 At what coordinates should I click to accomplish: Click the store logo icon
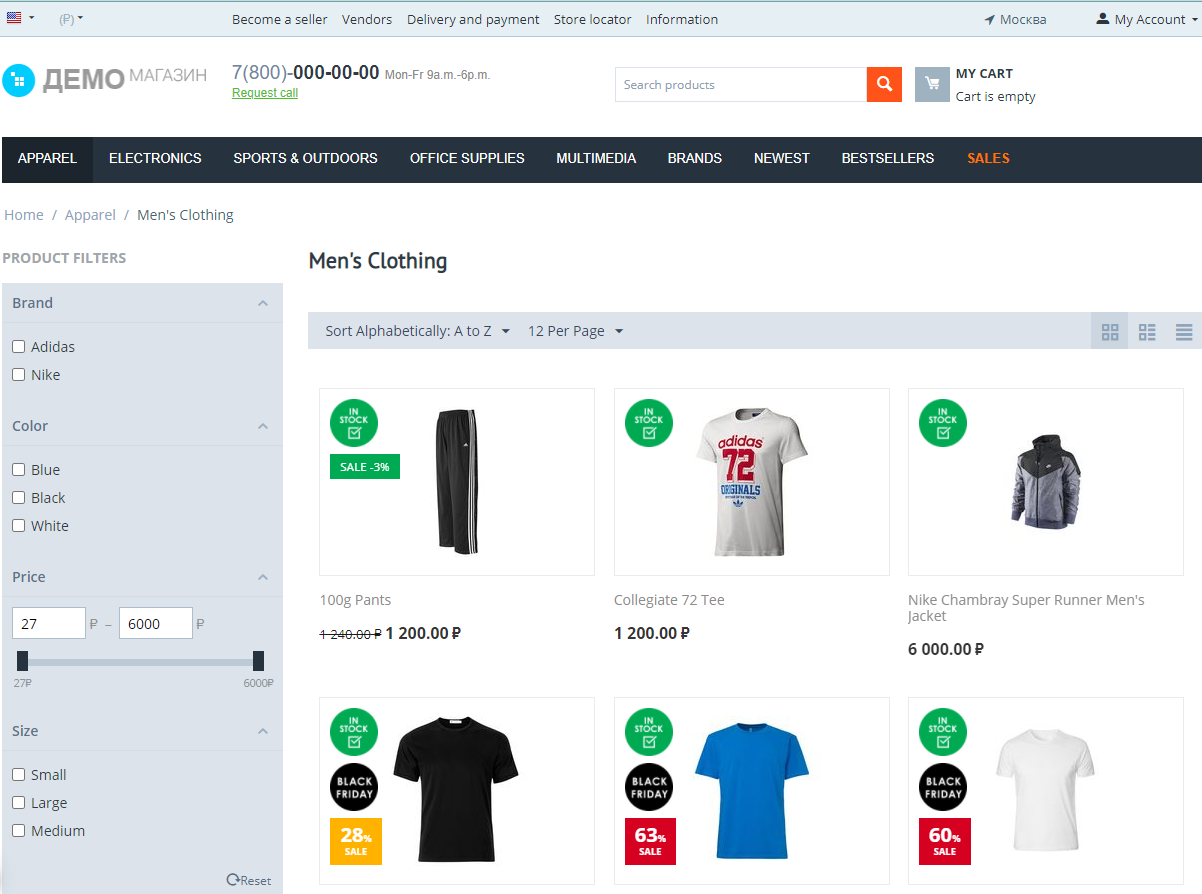(x=19, y=80)
